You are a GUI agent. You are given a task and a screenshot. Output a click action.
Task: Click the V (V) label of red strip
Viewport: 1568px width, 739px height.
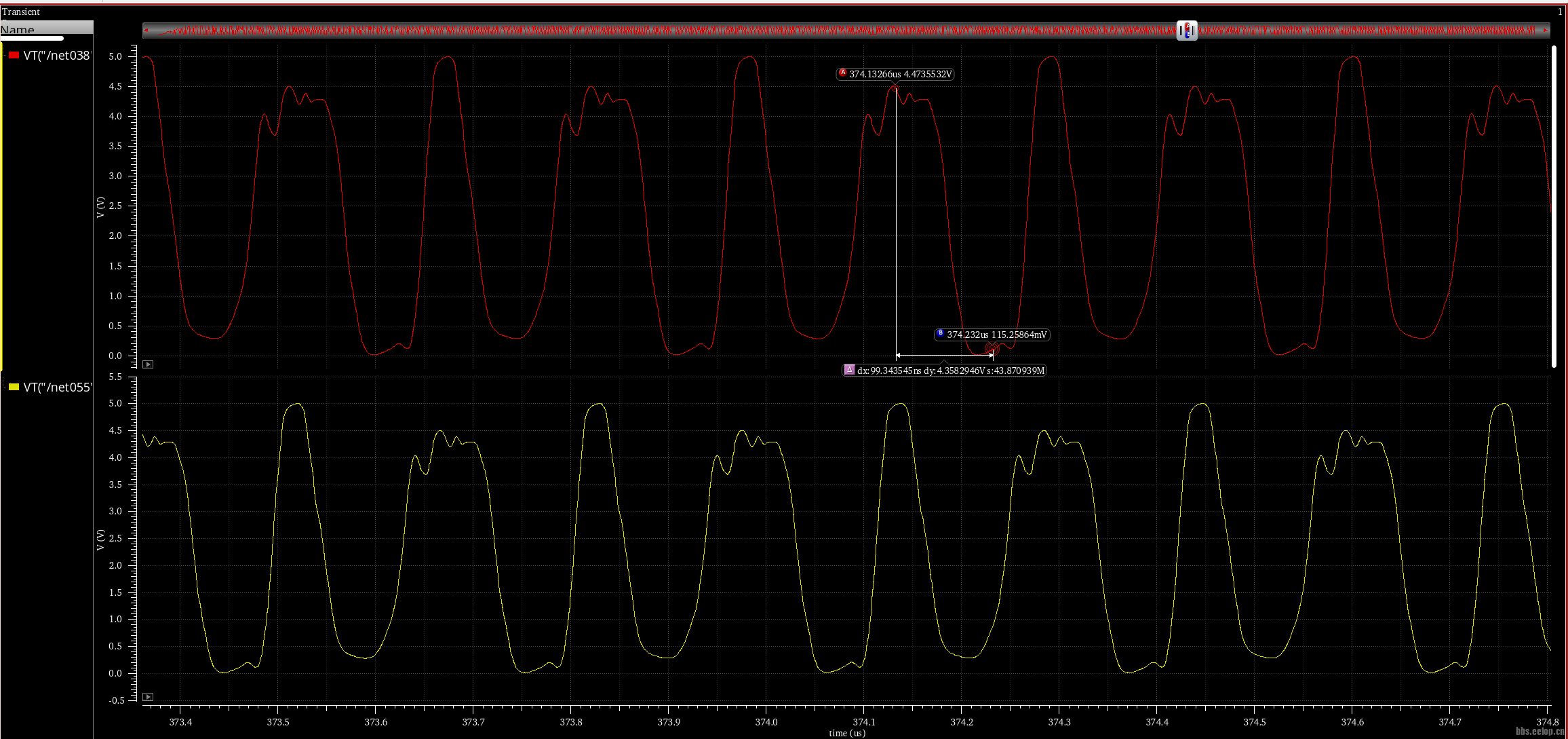pos(100,207)
